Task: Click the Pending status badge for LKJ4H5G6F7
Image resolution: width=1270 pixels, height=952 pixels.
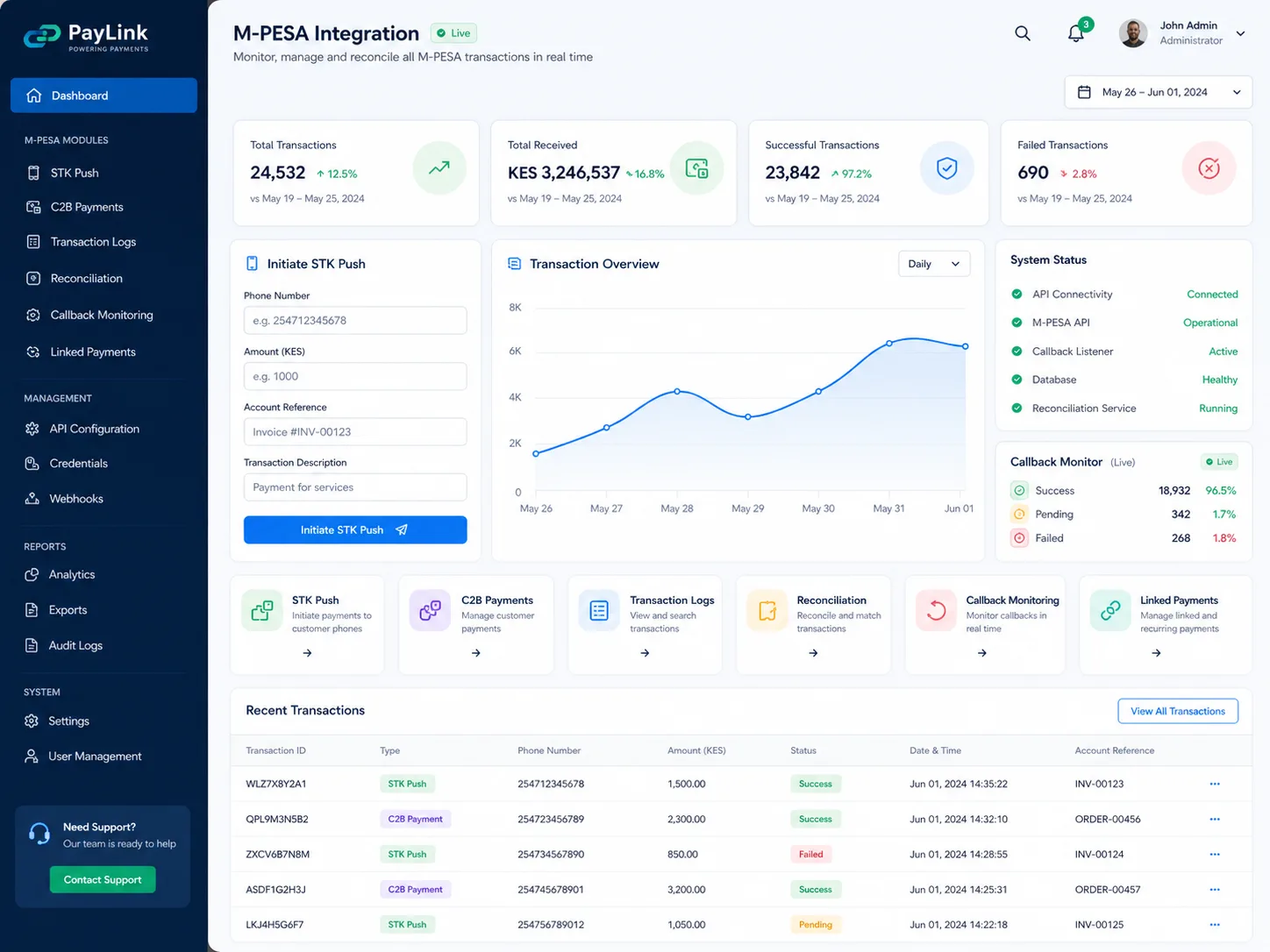Action: (816, 924)
